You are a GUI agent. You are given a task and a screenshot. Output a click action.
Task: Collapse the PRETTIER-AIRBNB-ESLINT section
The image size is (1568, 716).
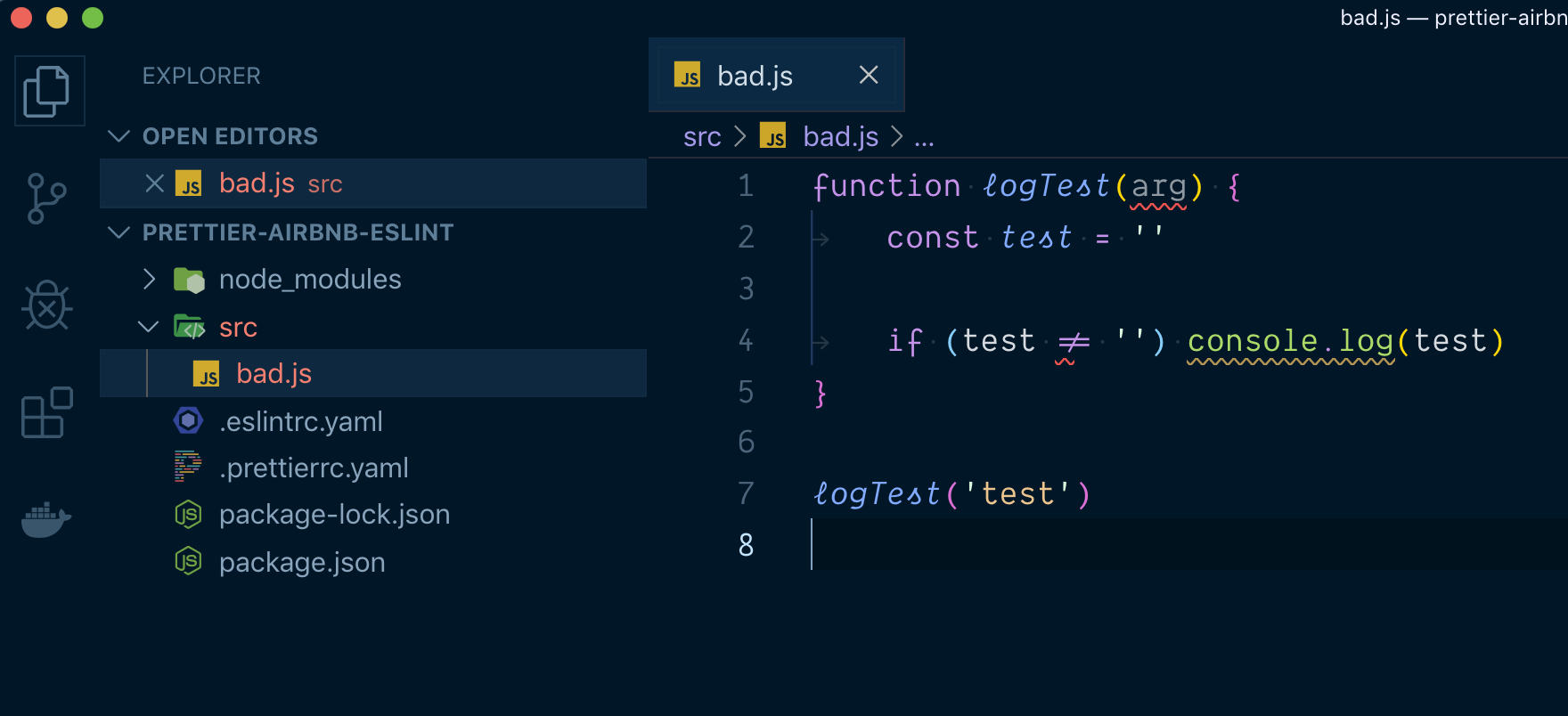coord(118,232)
